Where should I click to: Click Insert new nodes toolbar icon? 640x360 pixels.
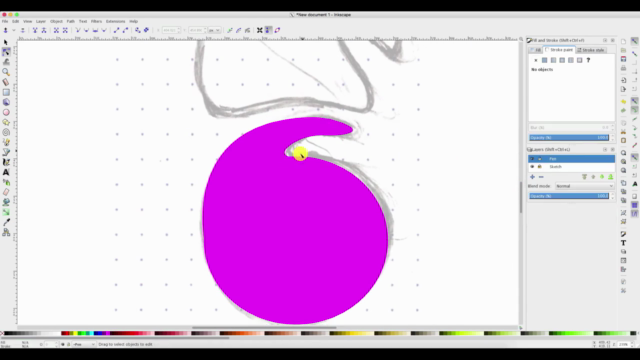[6, 30]
